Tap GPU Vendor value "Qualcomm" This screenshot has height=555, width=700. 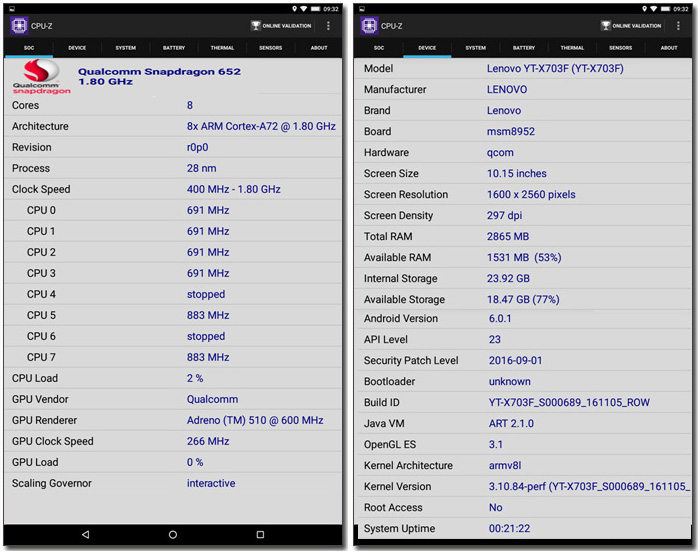point(212,399)
